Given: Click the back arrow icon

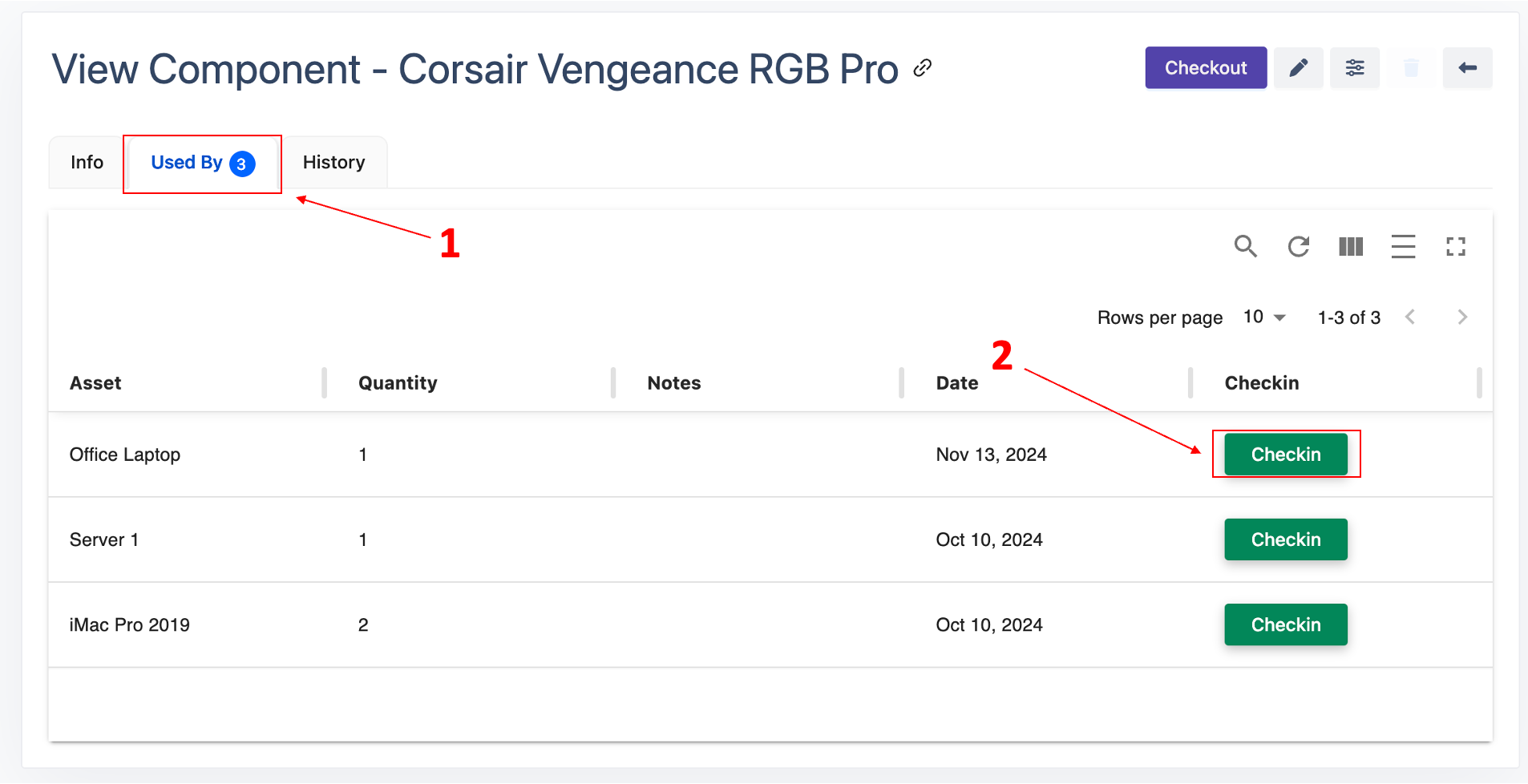Looking at the screenshot, I should (1467, 68).
